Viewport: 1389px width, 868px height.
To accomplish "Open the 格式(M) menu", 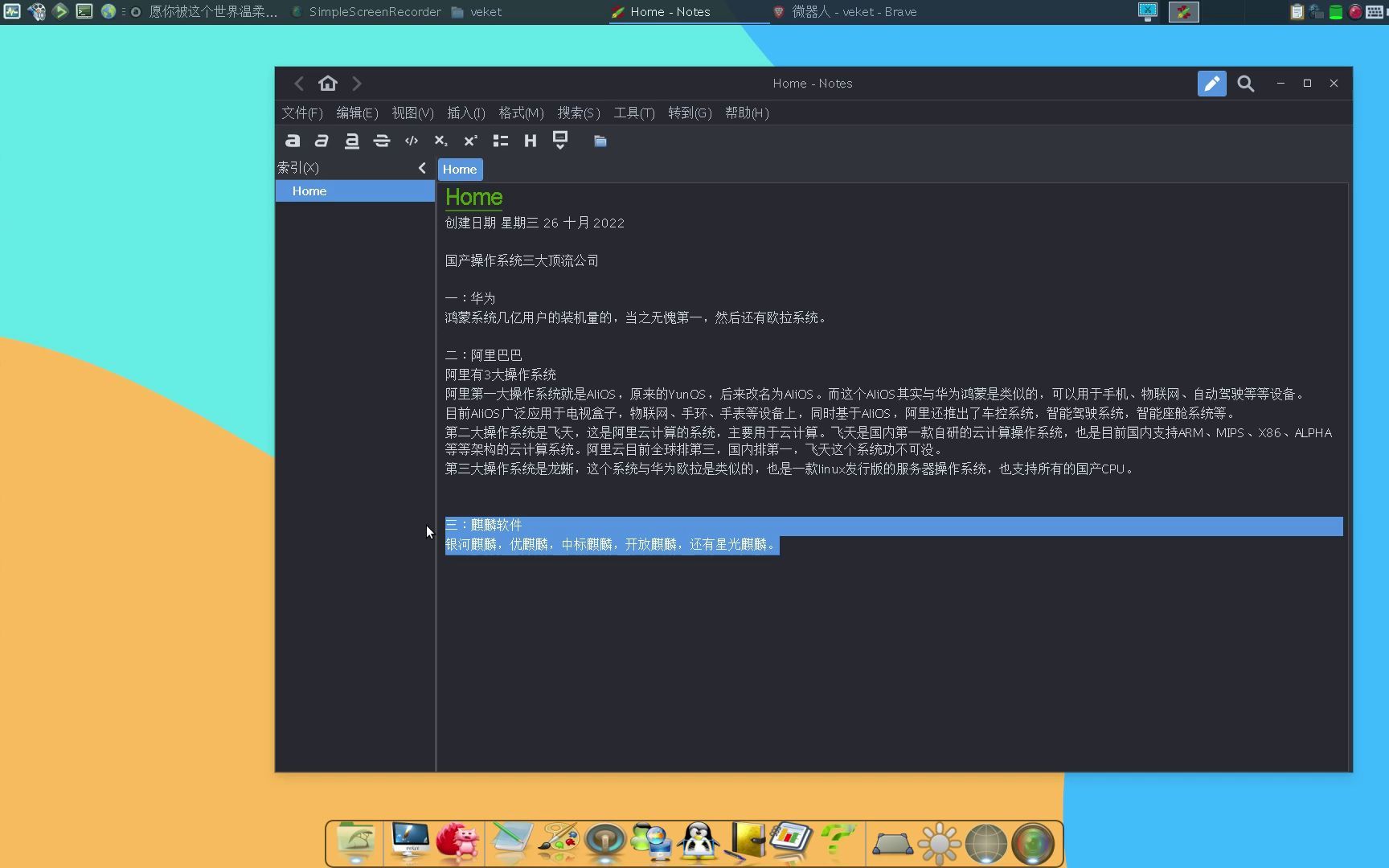I will (x=521, y=113).
